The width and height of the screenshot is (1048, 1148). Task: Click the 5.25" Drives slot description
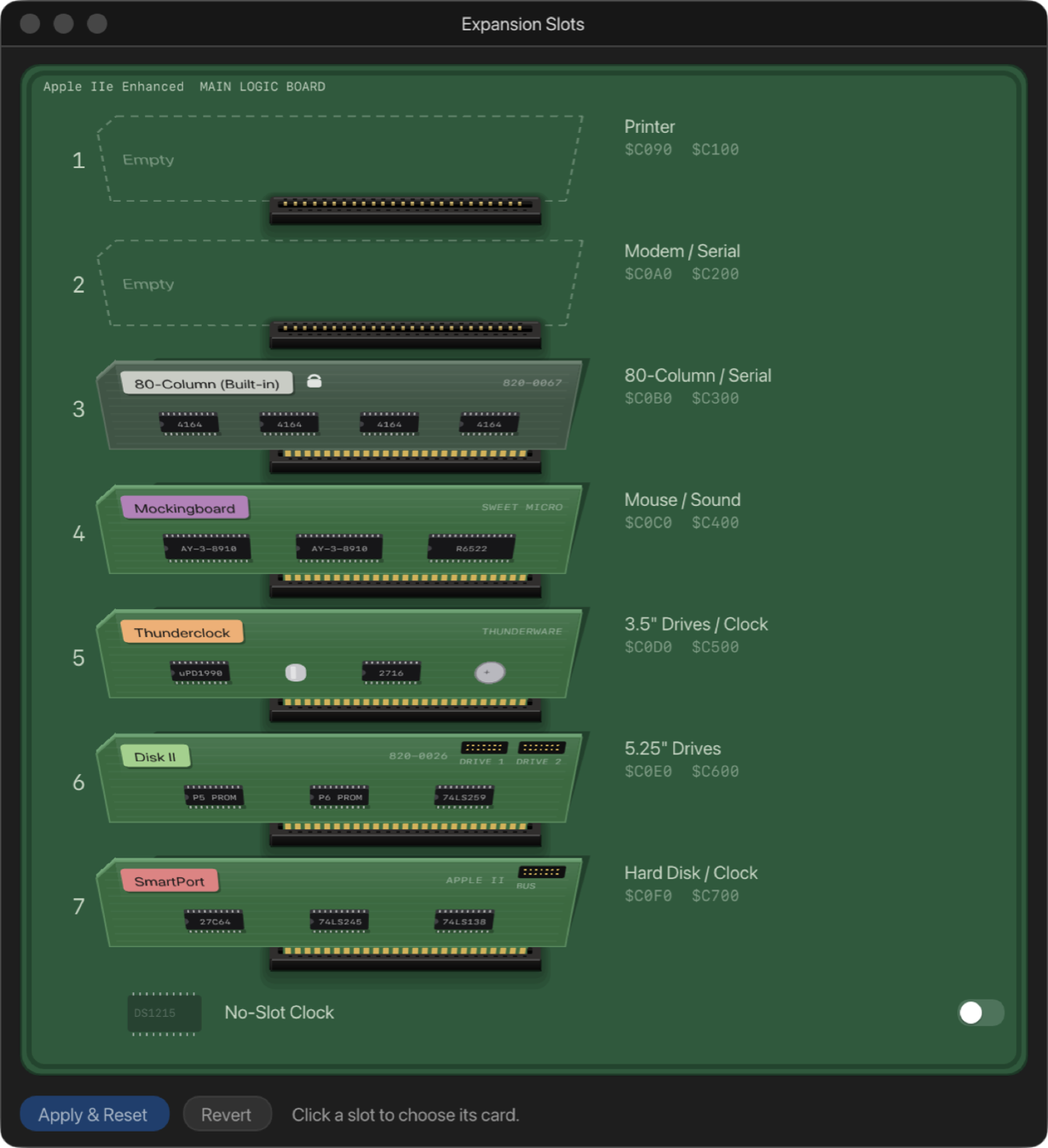coord(672,749)
